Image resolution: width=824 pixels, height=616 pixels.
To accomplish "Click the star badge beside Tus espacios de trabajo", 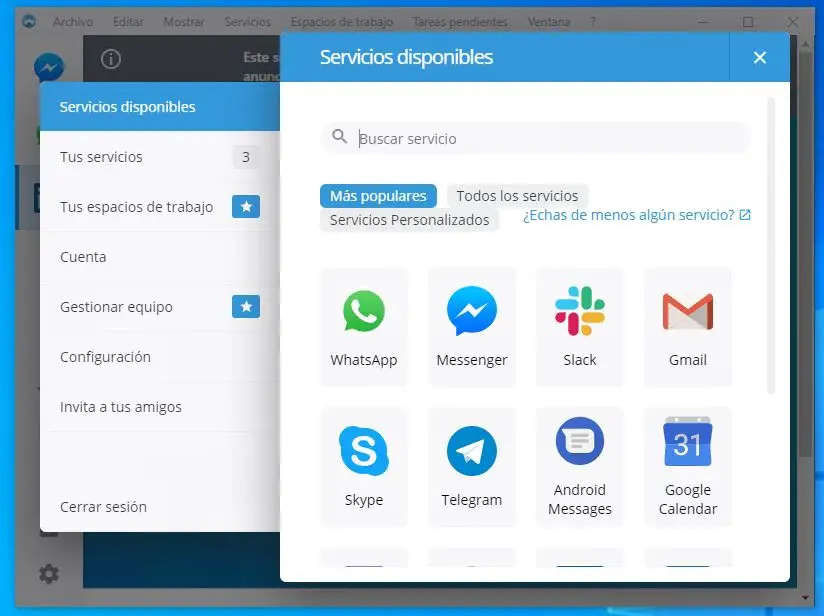I will 246,207.
